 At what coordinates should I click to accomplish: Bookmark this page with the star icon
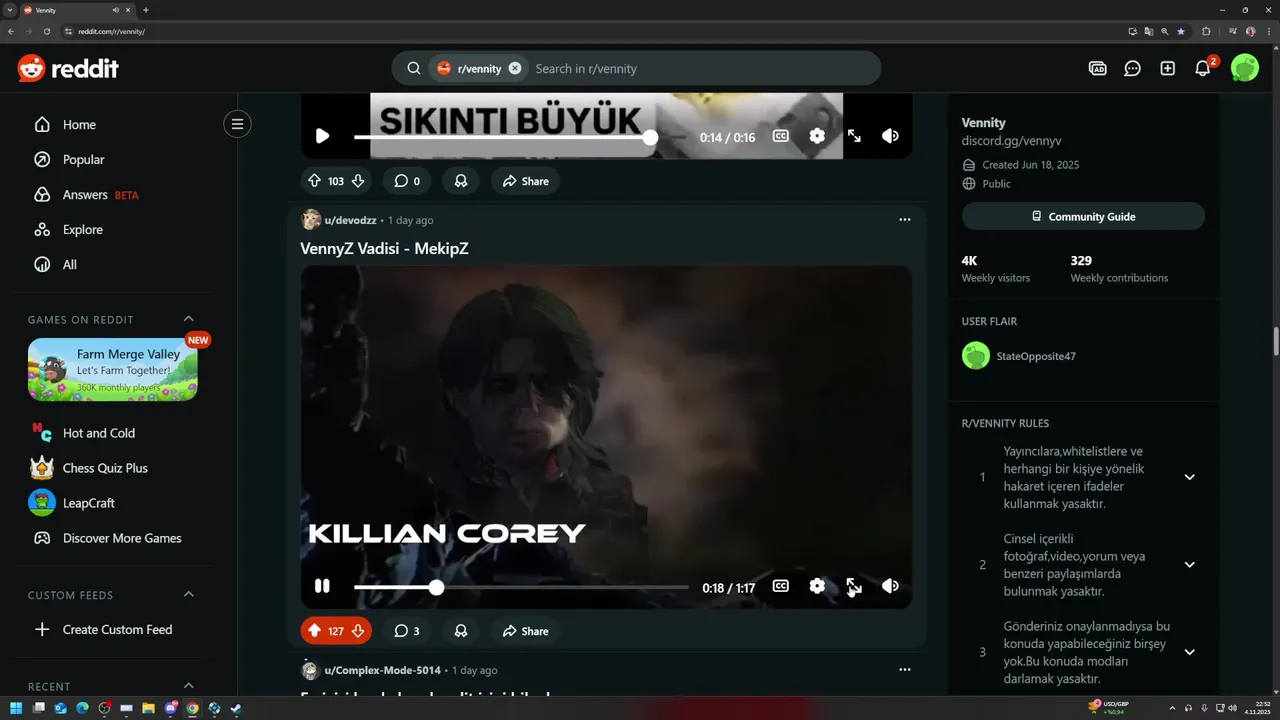tap(1181, 31)
